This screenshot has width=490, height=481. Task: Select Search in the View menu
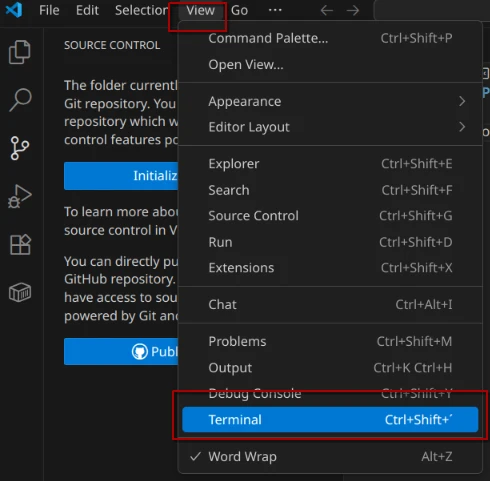click(330, 190)
